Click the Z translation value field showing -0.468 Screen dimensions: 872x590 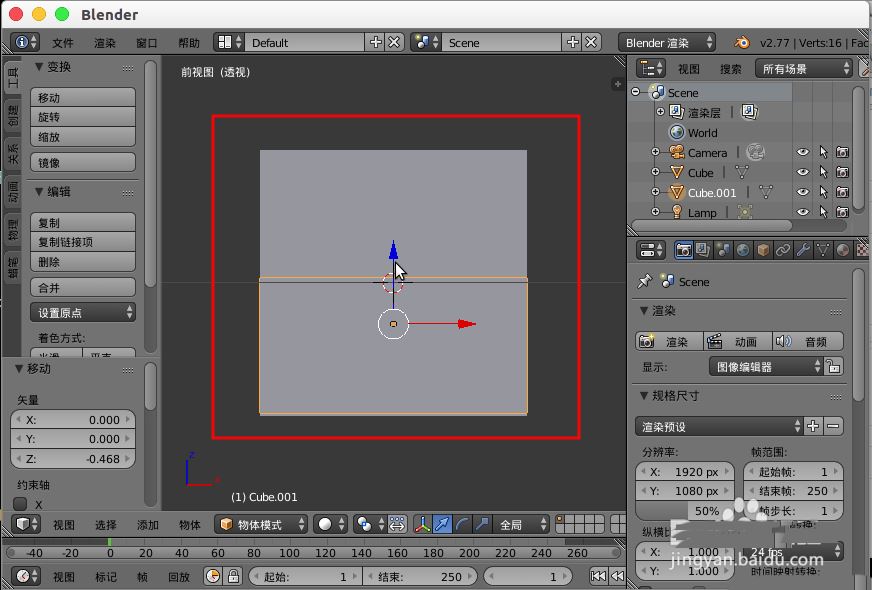click(x=73, y=458)
